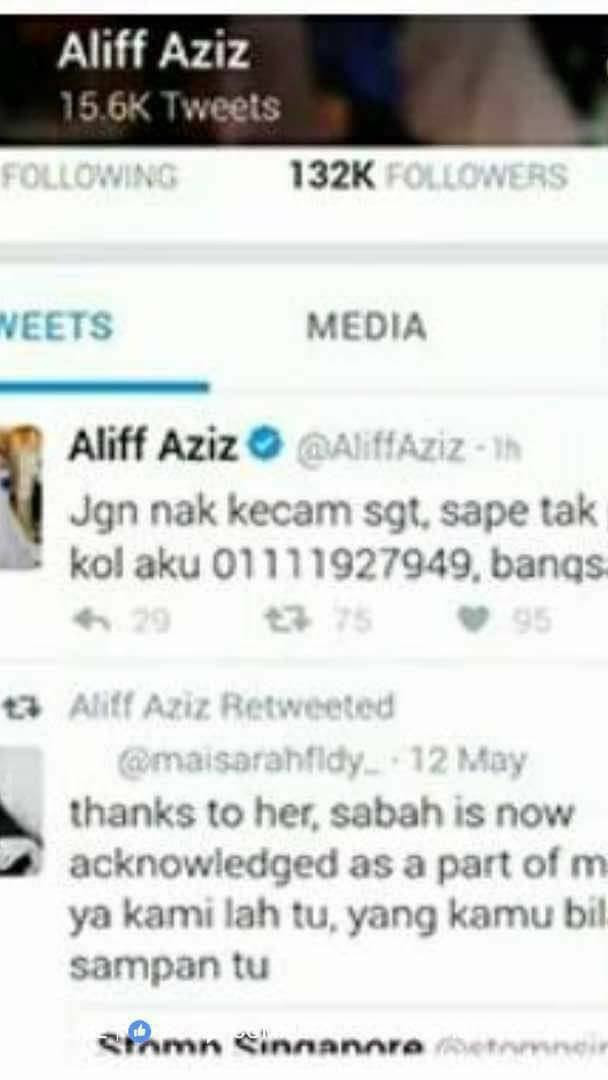Viewport: 608px width, 1080px height.
Task: Select the Tweets tab
Action: [x=56, y=326]
